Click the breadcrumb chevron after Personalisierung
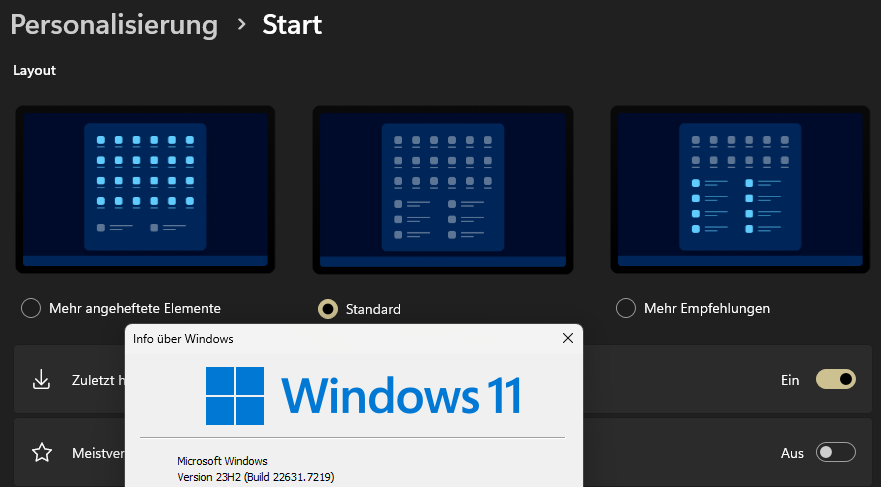 (242, 24)
